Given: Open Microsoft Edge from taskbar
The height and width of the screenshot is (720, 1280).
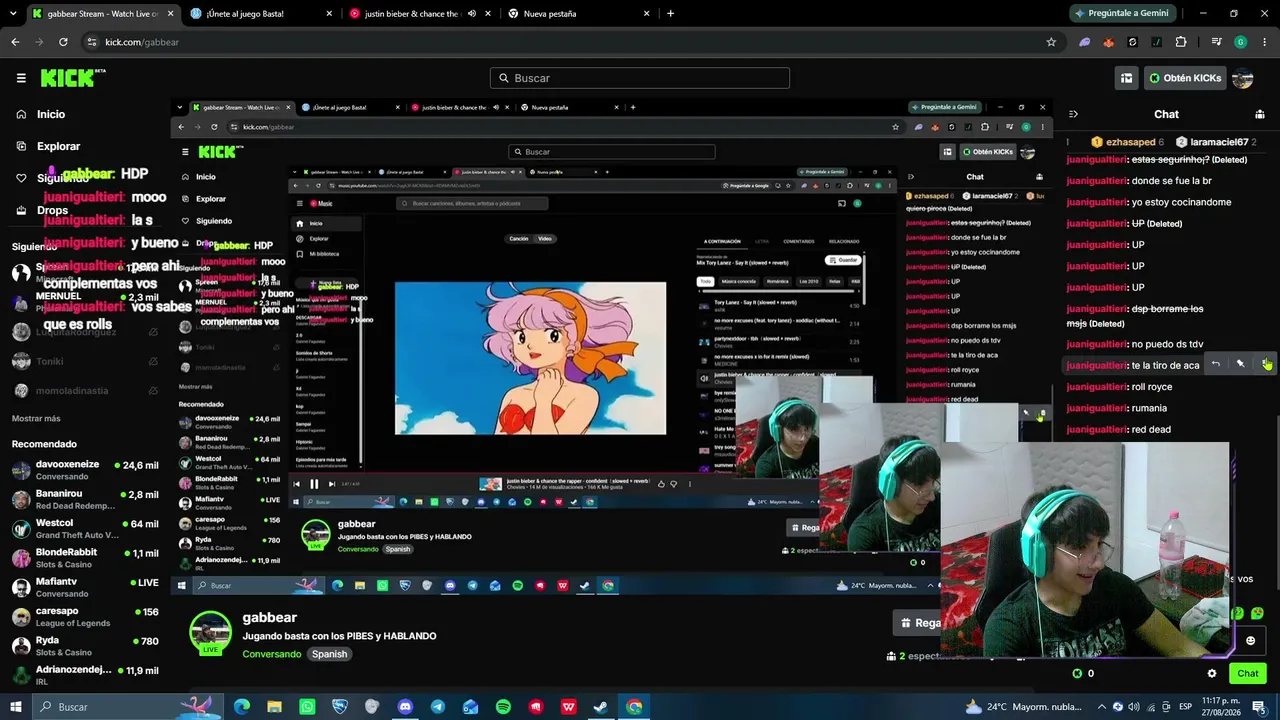Looking at the screenshot, I should [242, 707].
